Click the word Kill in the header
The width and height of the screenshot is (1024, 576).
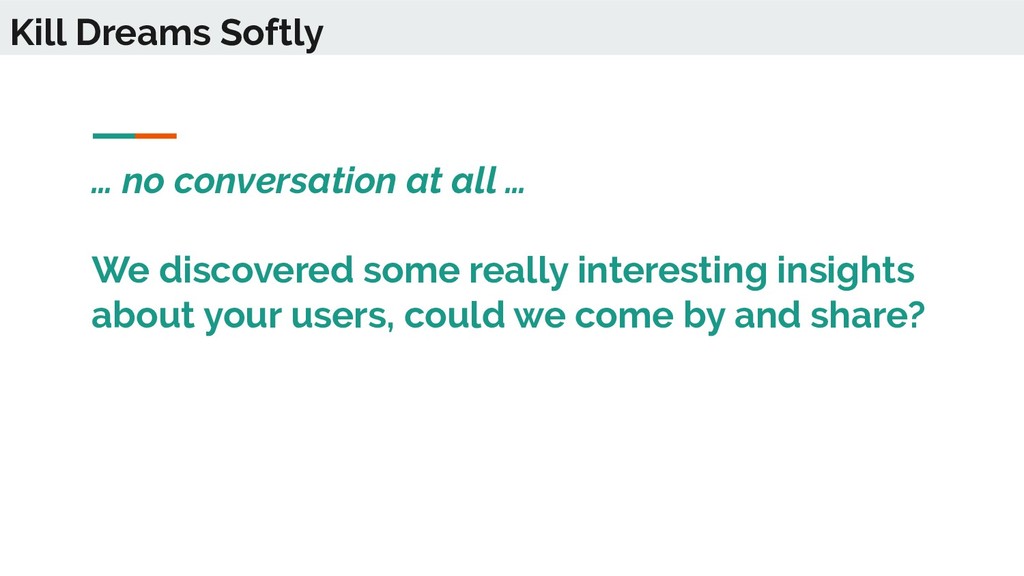point(39,33)
